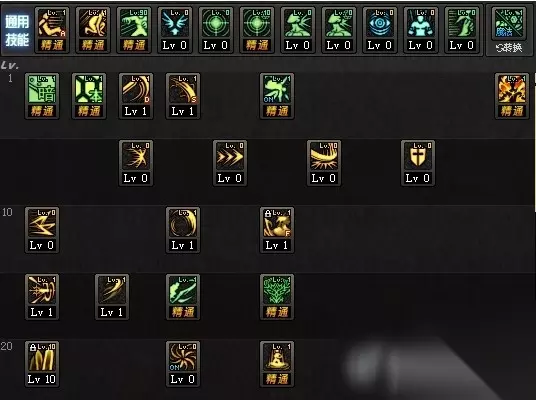The width and height of the screenshot is (536, 400).
Task: Select the green dragon face skill icon
Action: tap(277, 297)
